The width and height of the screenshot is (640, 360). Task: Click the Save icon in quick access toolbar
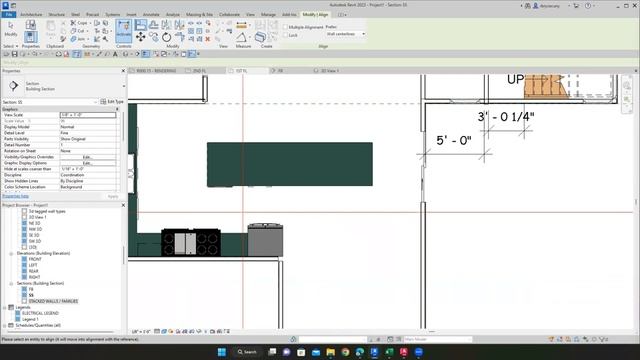point(15,54)
